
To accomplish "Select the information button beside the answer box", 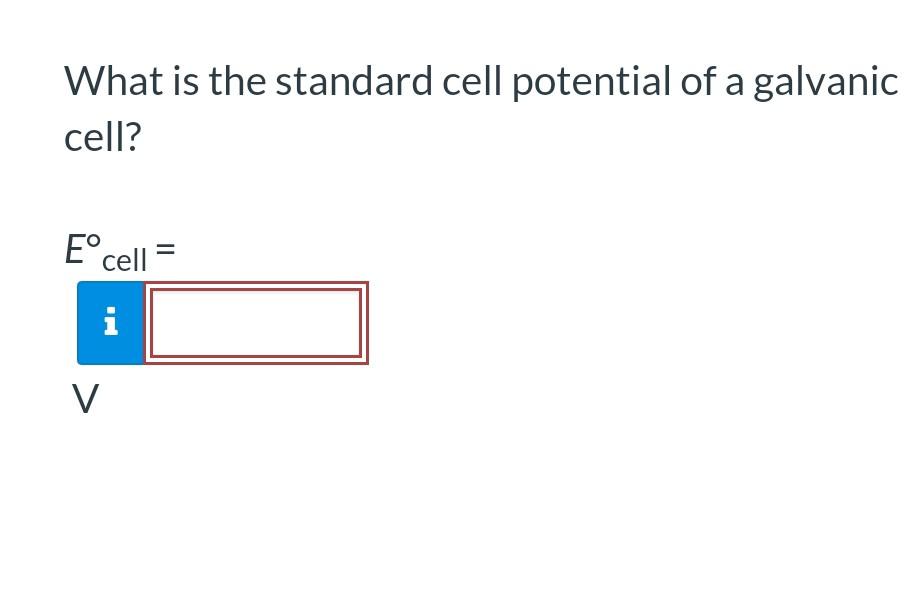I will 110,322.
